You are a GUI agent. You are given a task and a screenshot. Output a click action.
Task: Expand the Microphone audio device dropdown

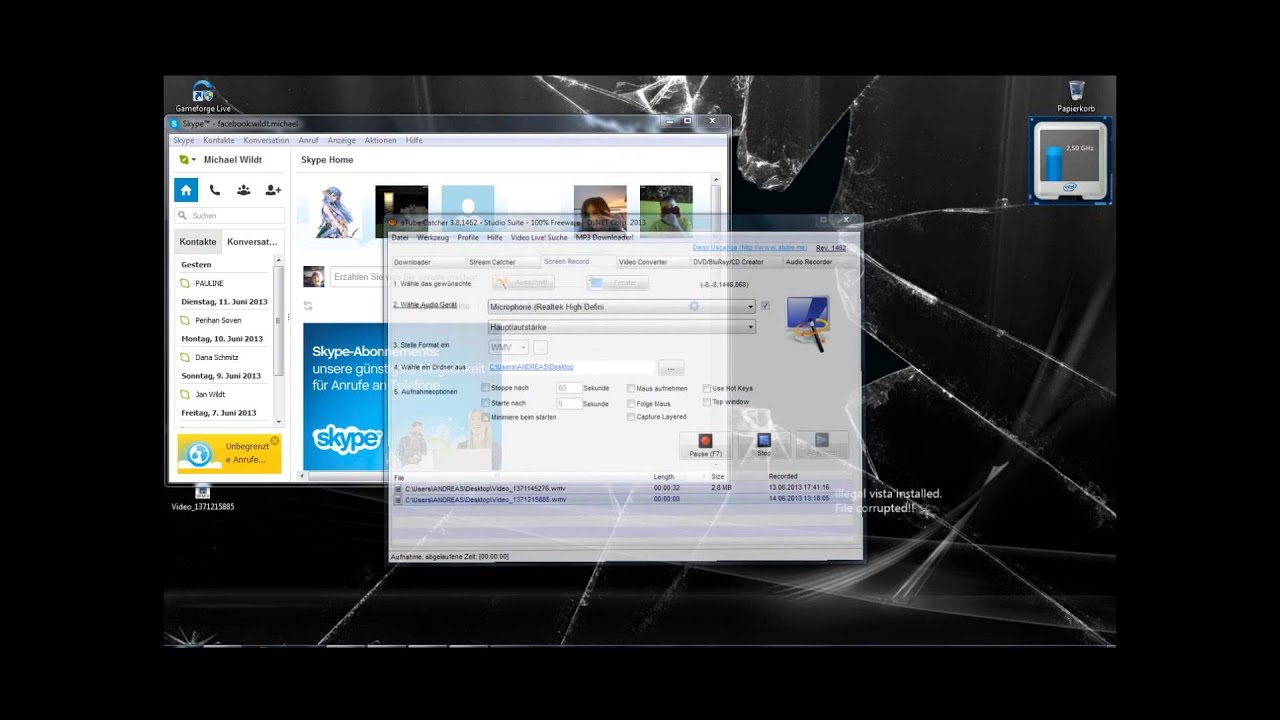pyautogui.click(x=750, y=307)
